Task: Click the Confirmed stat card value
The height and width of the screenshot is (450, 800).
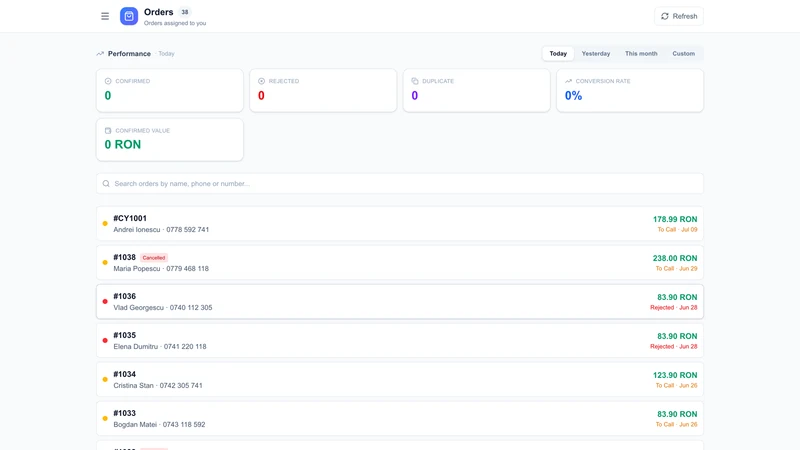Action: pos(108,95)
